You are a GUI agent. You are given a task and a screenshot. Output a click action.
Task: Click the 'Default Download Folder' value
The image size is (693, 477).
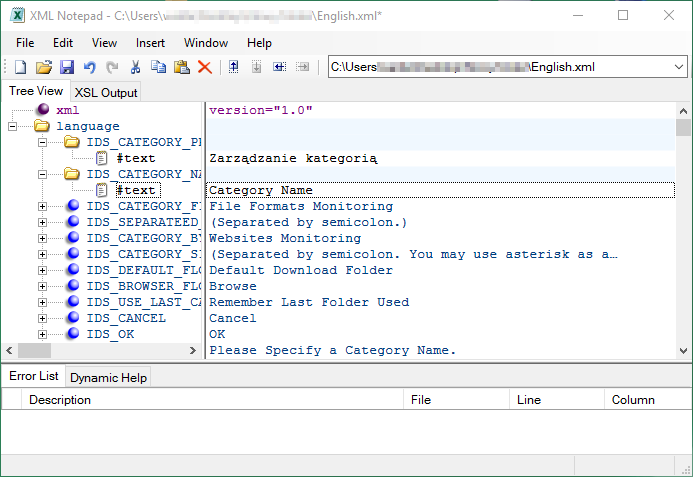click(301, 270)
